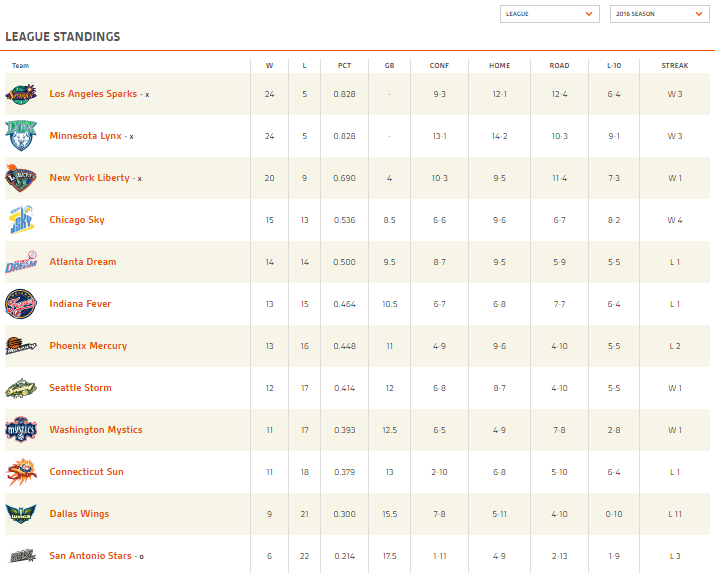Open Dallas Wings team link
The width and height of the screenshot is (715, 573).
tap(79, 514)
